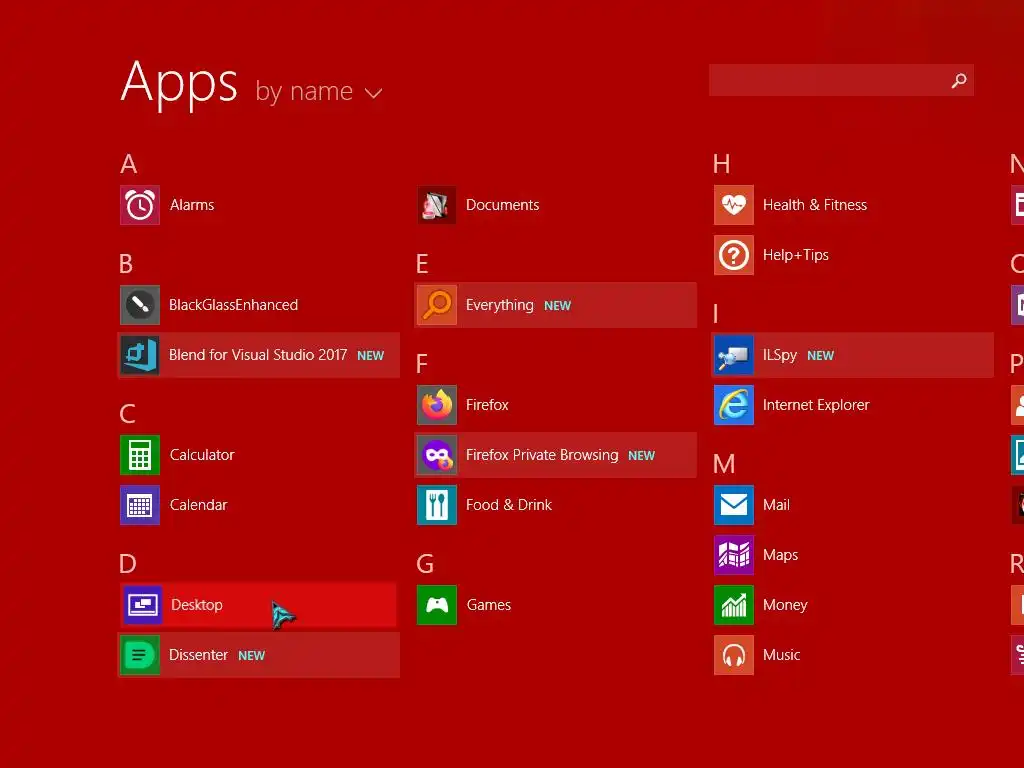1024x768 pixels.
Task: Click the 'Food & Drink' label
Action: pyautogui.click(x=509, y=505)
